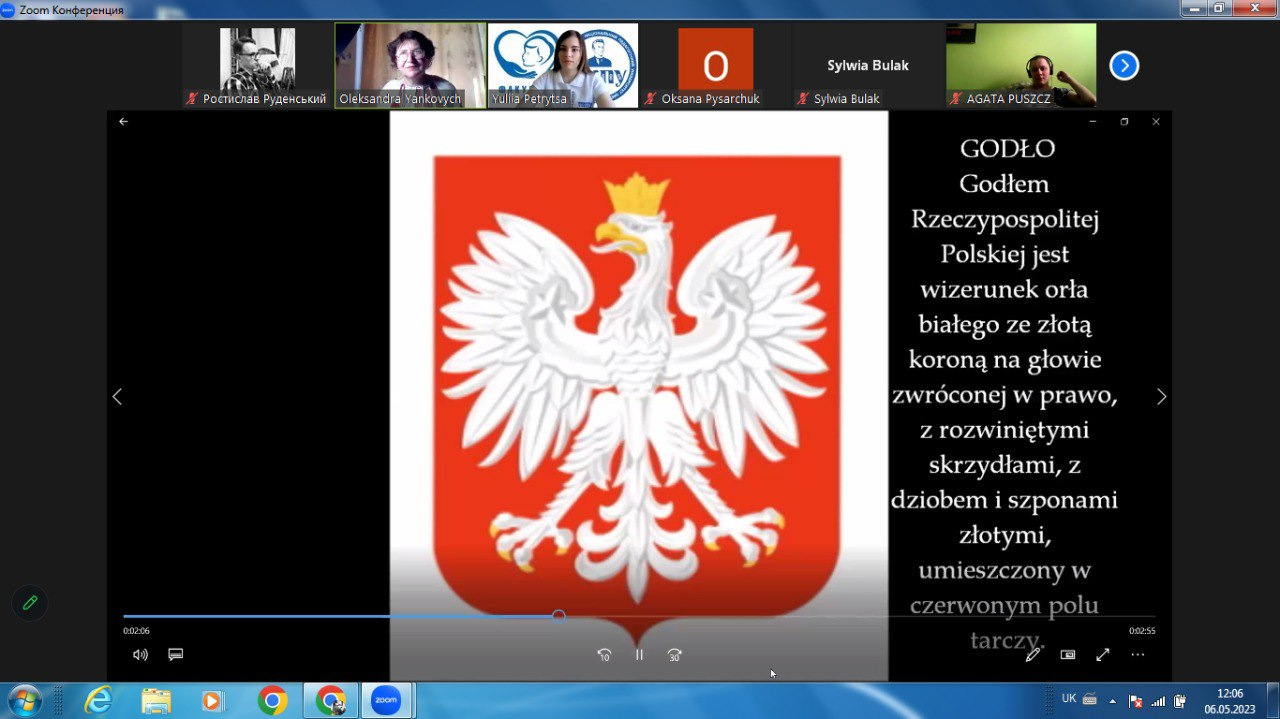Go to previous item with left chevron
This screenshot has height=719, width=1280.
pos(117,397)
